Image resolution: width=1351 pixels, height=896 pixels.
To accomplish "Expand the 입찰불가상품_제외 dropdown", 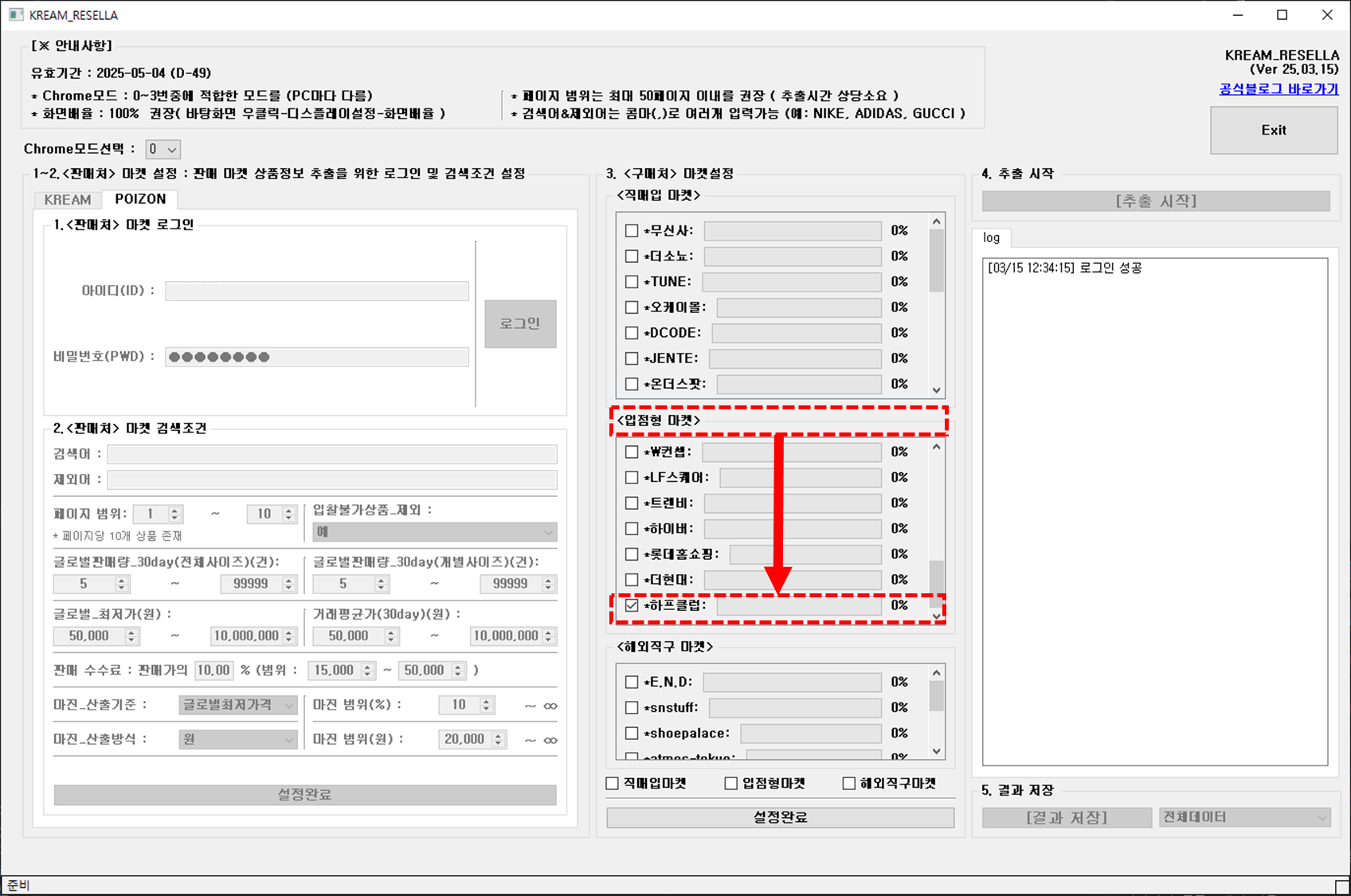I will pos(435,532).
